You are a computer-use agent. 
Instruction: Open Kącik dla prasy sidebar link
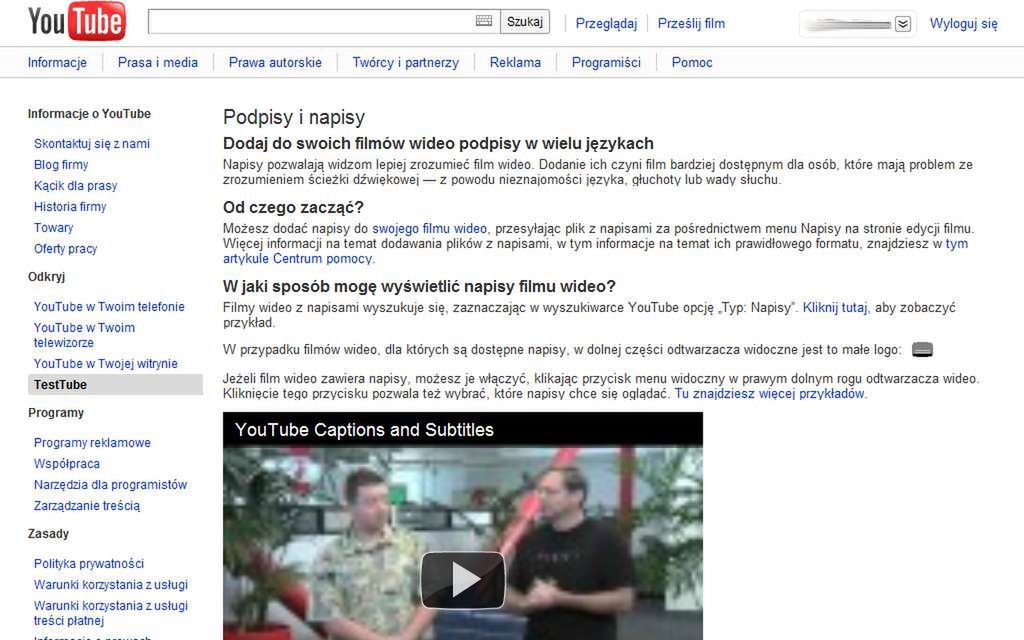[76, 185]
